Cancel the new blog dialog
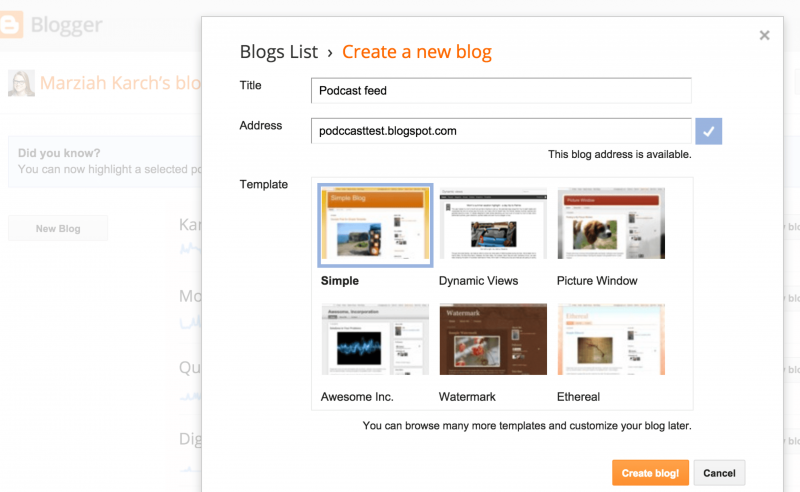Screen dimensions: 800x492 [719, 473]
